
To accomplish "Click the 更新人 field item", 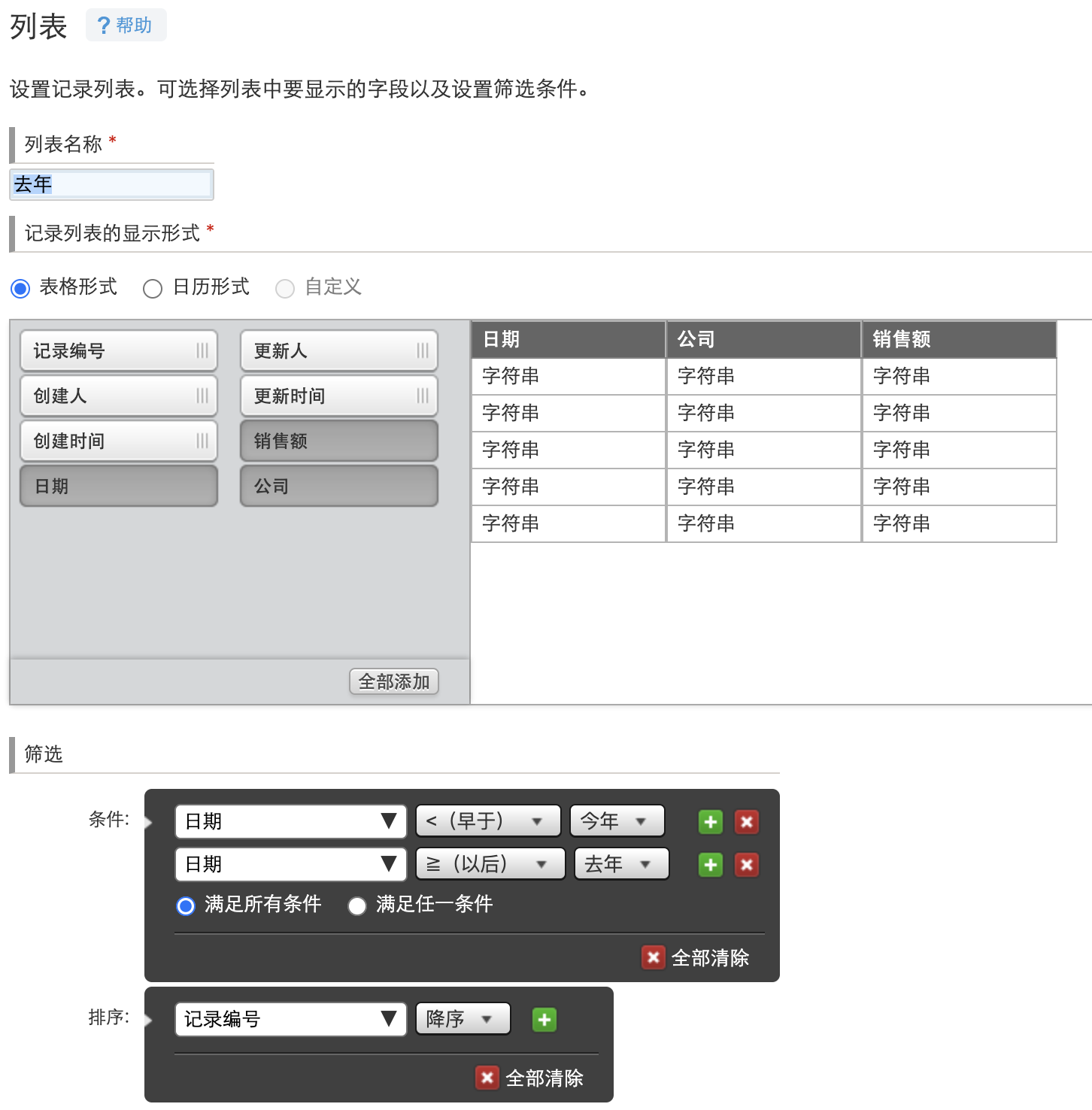I will pyautogui.click(x=339, y=351).
